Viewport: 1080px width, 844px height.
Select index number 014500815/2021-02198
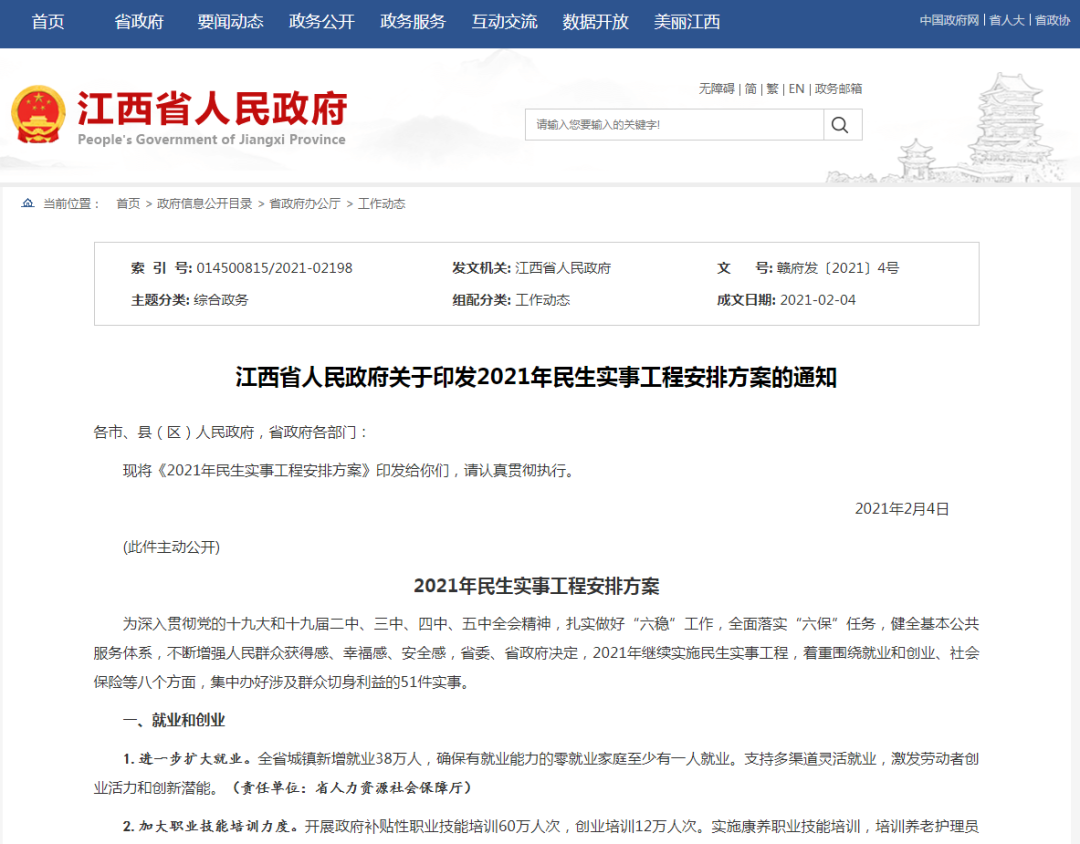coord(274,268)
